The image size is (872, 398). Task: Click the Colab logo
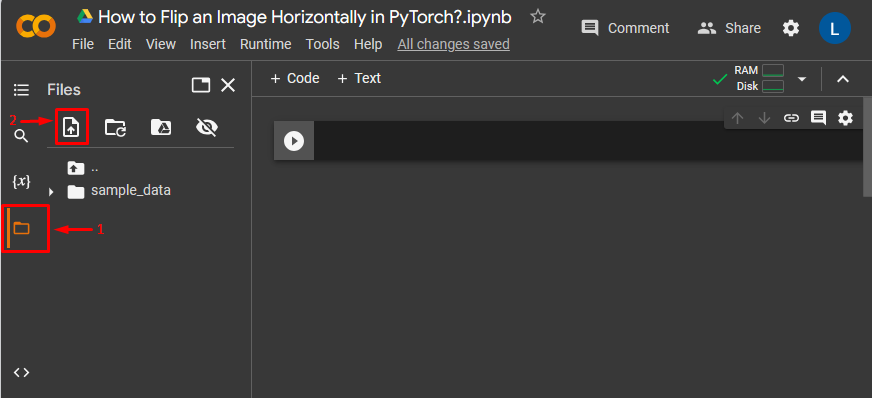pos(36,26)
